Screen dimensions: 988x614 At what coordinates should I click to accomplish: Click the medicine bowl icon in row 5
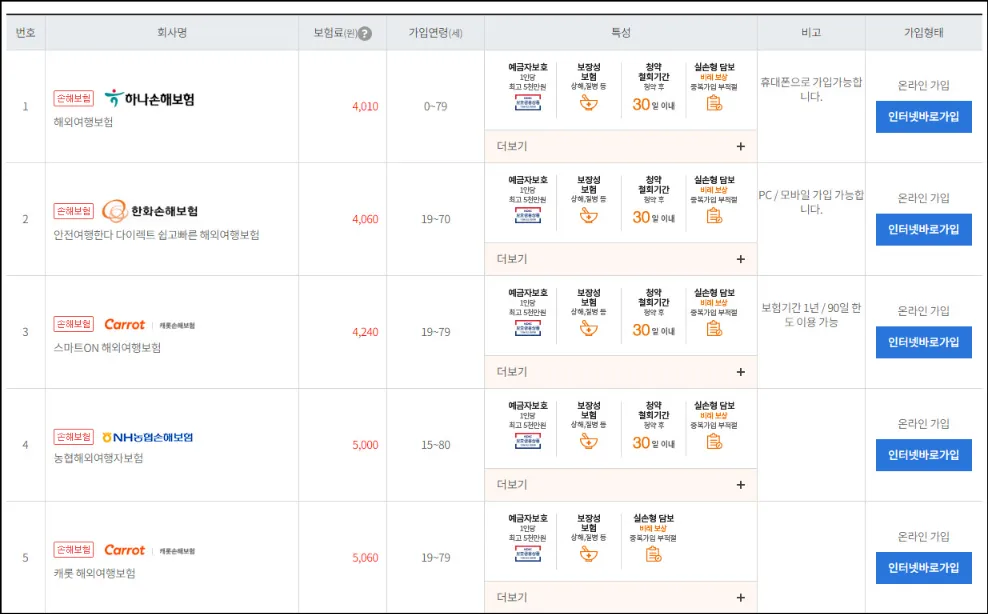click(x=589, y=554)
